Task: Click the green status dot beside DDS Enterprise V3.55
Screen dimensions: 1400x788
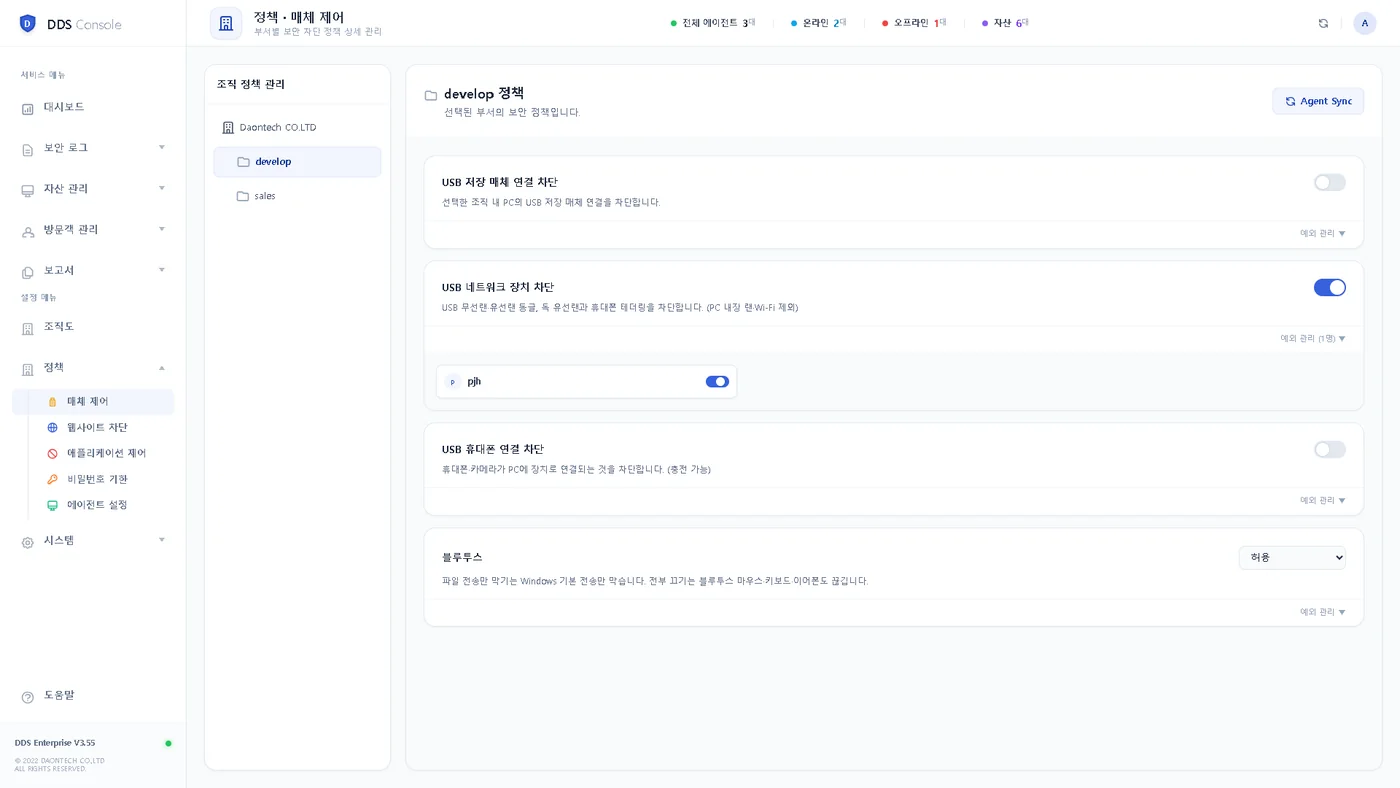Action: (168, 743)
